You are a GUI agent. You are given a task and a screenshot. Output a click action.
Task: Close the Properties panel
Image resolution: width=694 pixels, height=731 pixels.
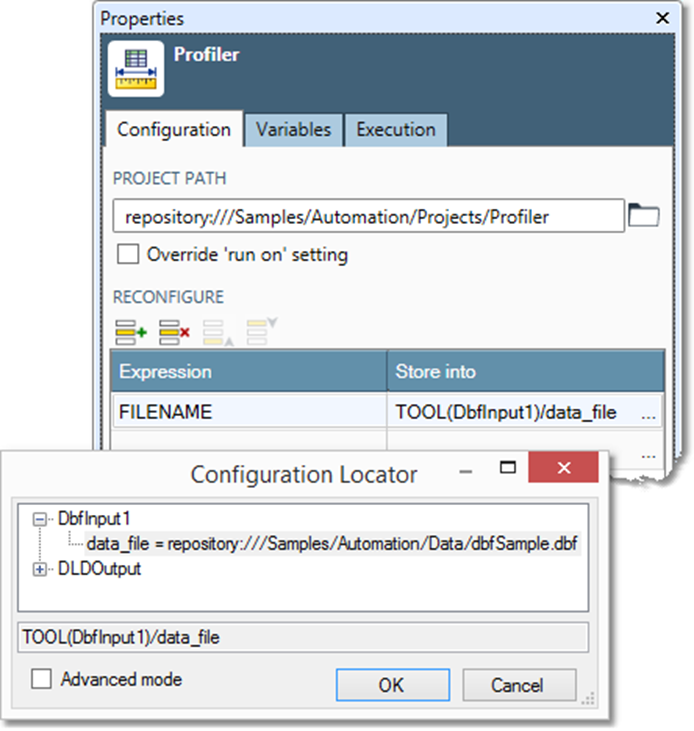[x=660, y=17]
